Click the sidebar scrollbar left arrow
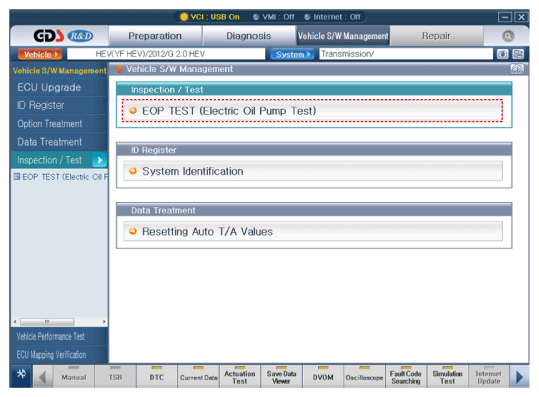This screenshot has height=397, width=539. 15,322
